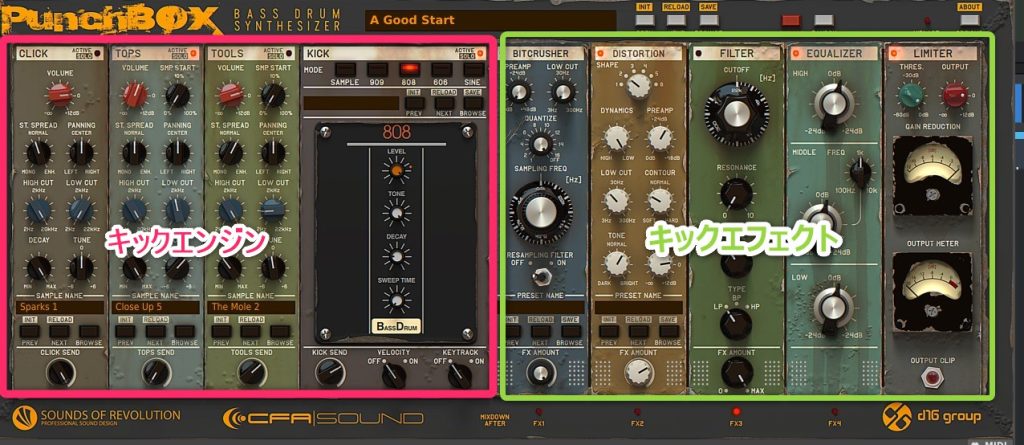Enable the Equalizer module power LED
1024x445 pixels.
point(798,53)
